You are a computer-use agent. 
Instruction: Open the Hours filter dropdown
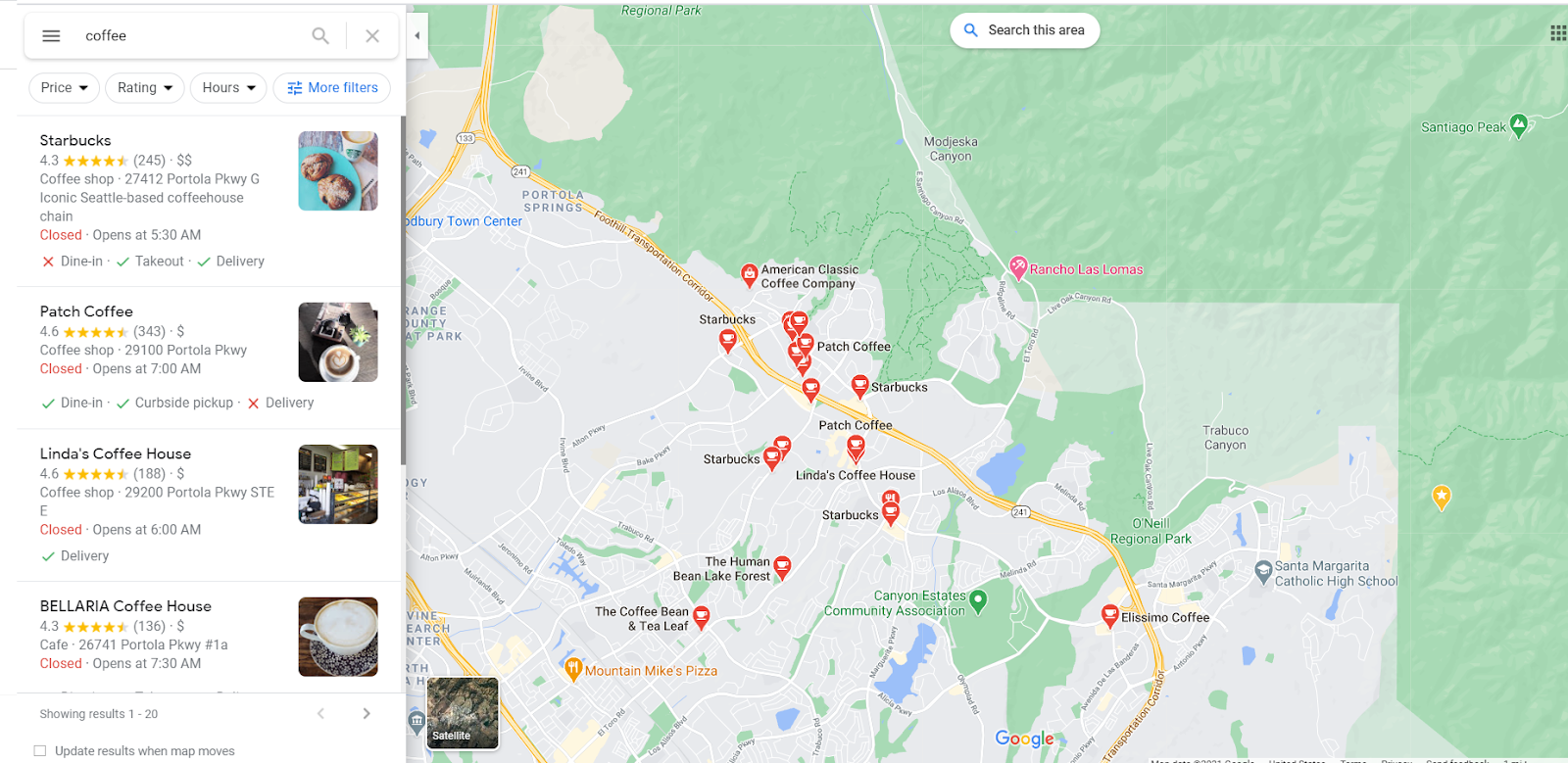pyautogui.click(x=228, y=88)
